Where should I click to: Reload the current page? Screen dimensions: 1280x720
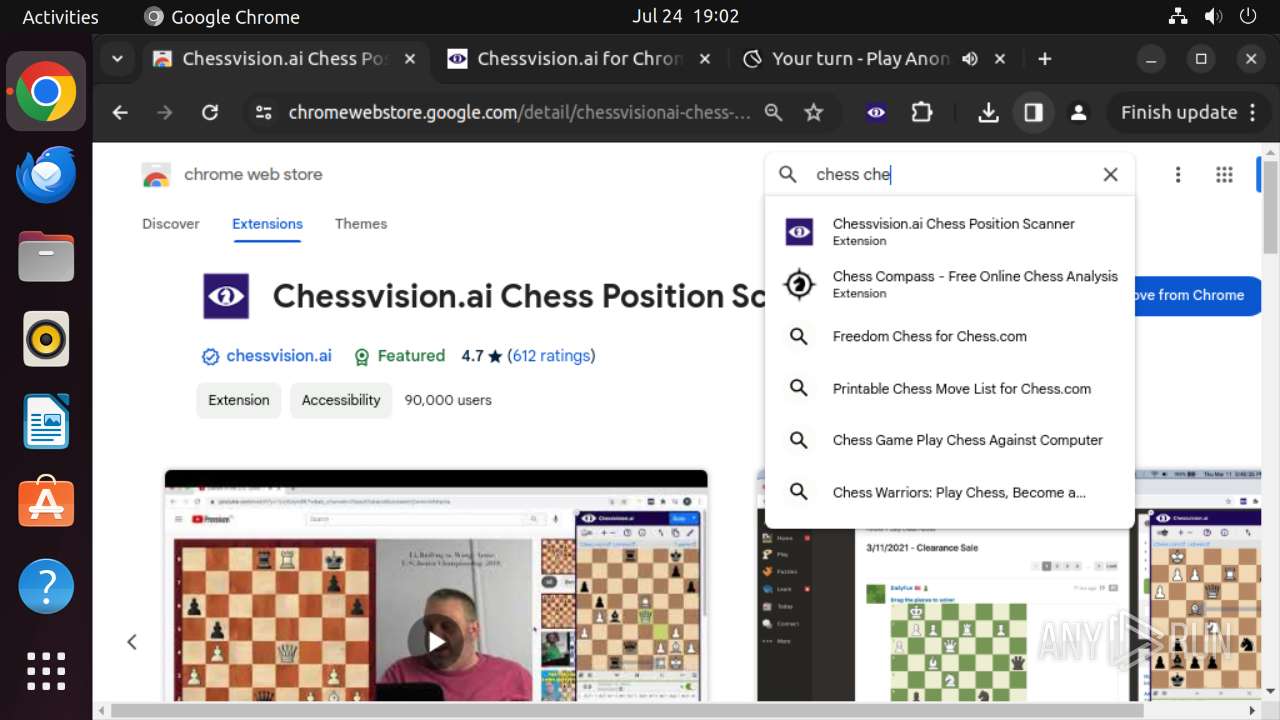pos(210,113)
